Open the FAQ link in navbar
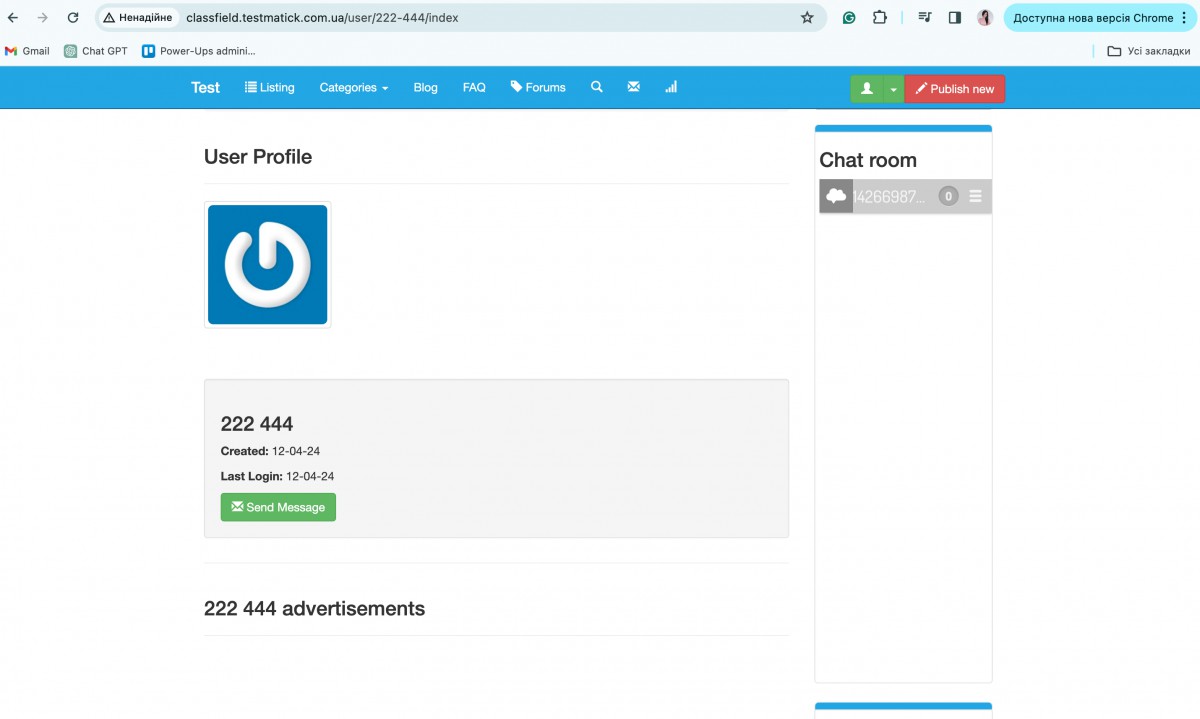Image resolution: width=1200 pixels, height=719 pixels. point(474,88)
